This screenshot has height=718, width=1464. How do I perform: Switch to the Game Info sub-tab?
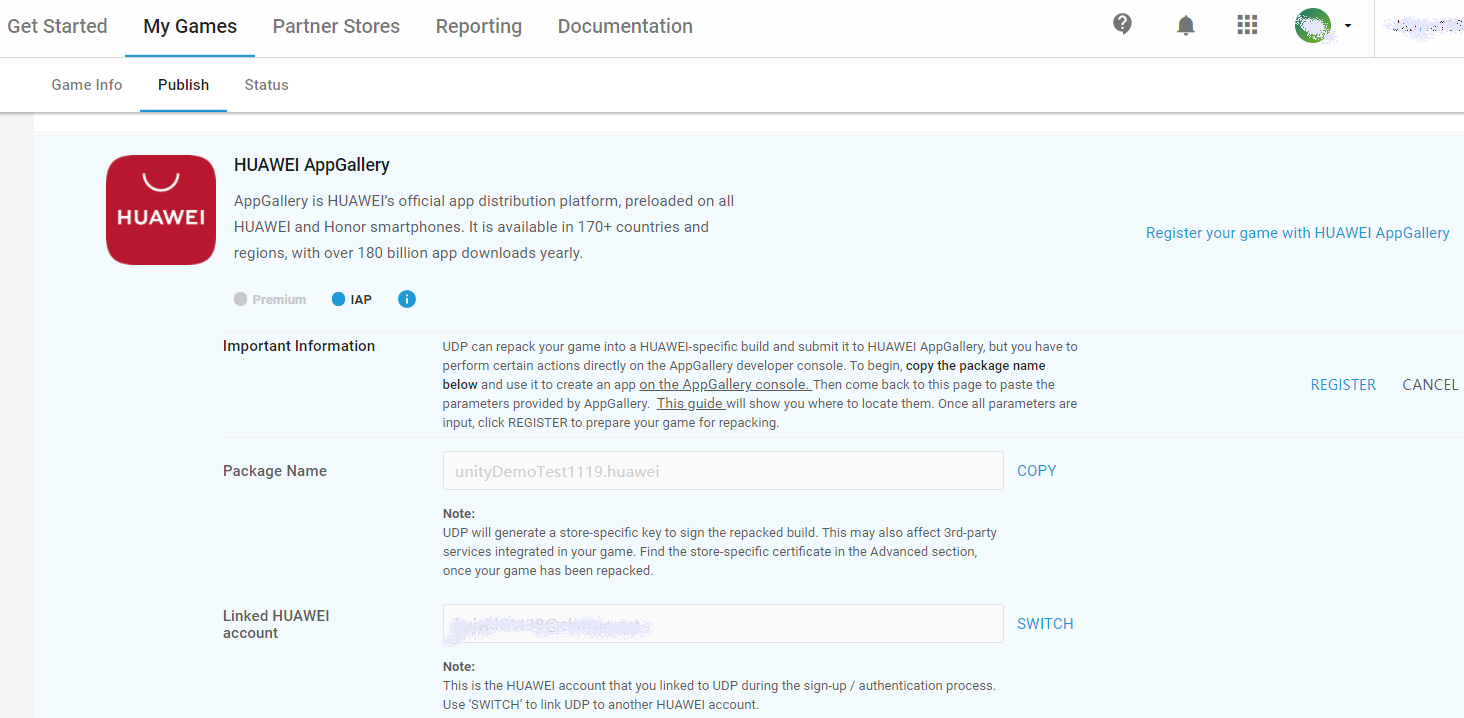pyautogui.click(x=87, y=85)
